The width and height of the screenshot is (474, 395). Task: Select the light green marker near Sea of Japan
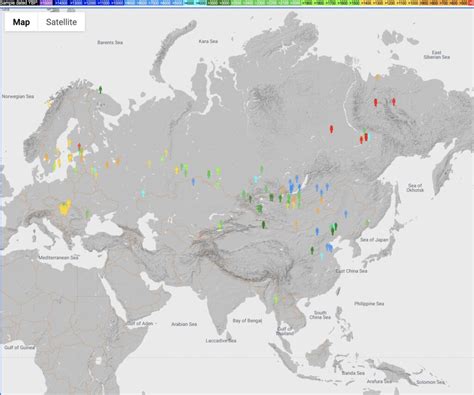click(x=367, y=223)
